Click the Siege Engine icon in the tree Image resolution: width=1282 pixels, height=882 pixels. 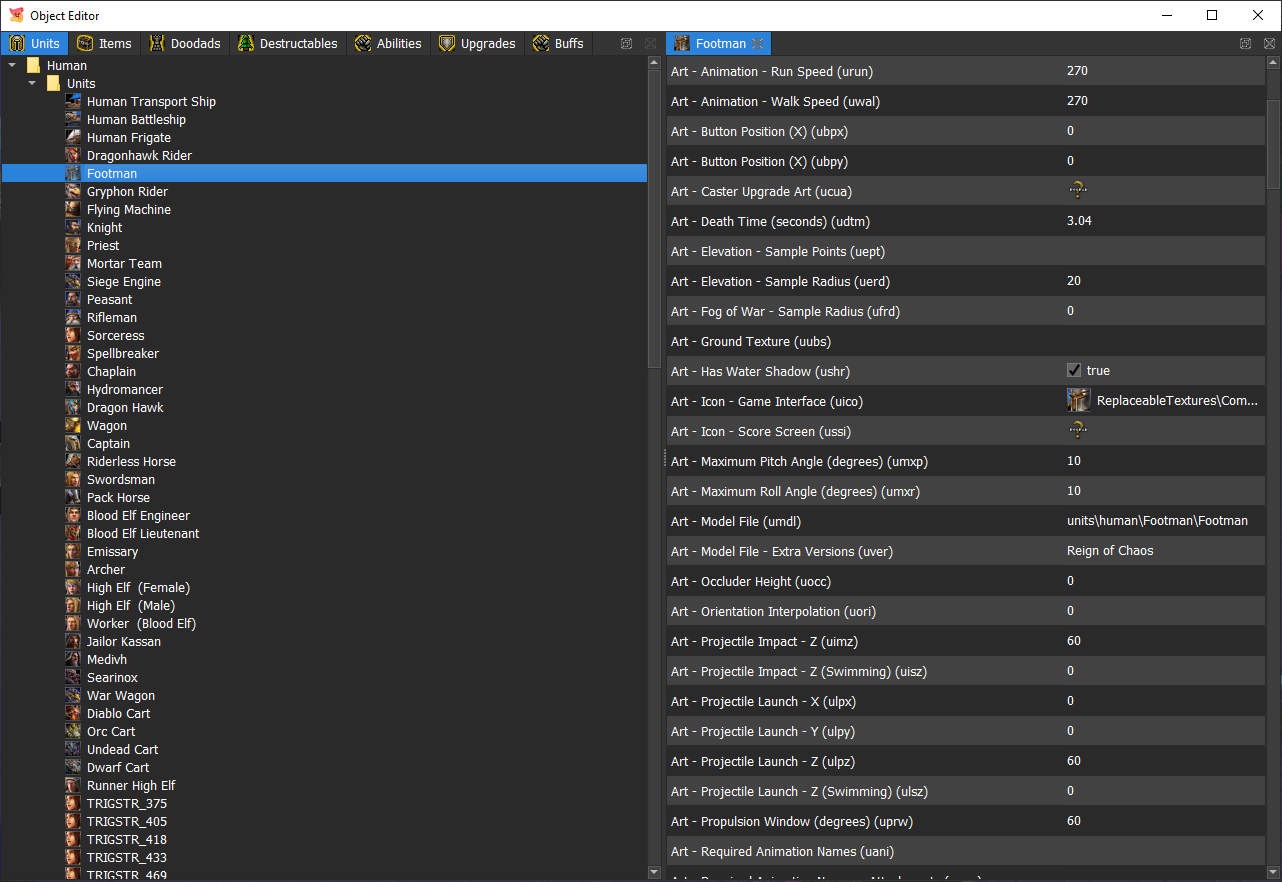coord(73,281)
